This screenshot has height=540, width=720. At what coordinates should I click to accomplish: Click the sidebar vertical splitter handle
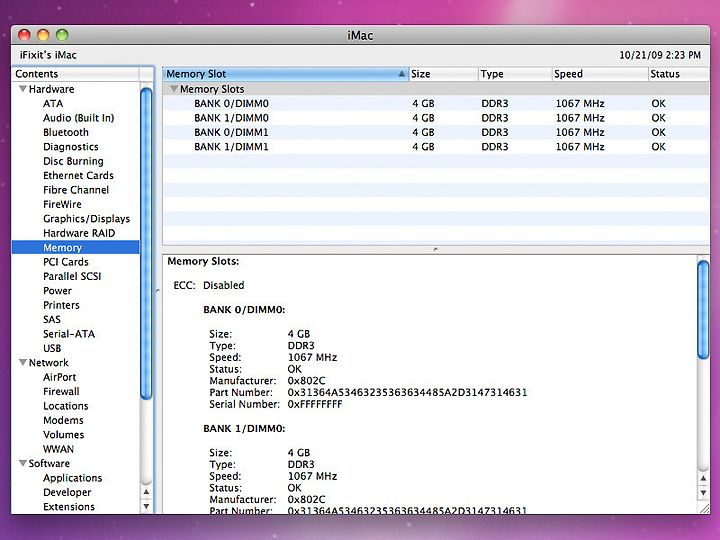[158, 290]
